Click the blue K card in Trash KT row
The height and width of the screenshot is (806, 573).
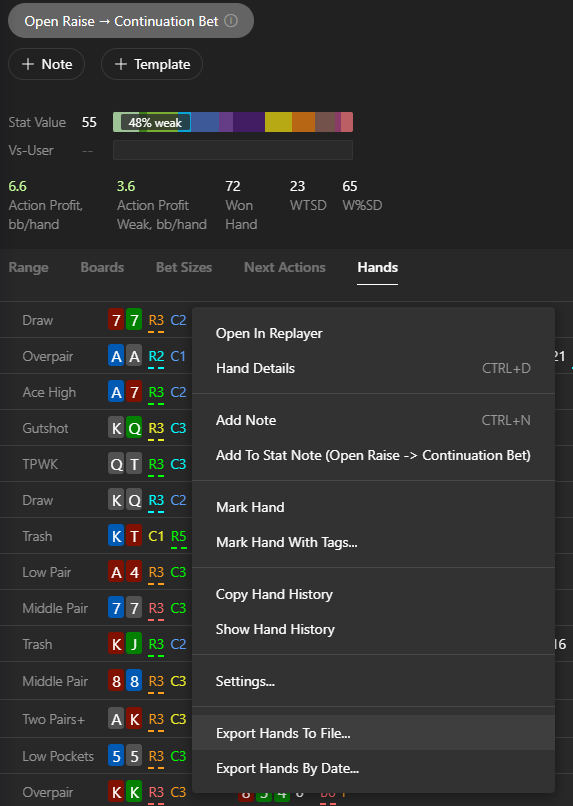tap(116, 536)
